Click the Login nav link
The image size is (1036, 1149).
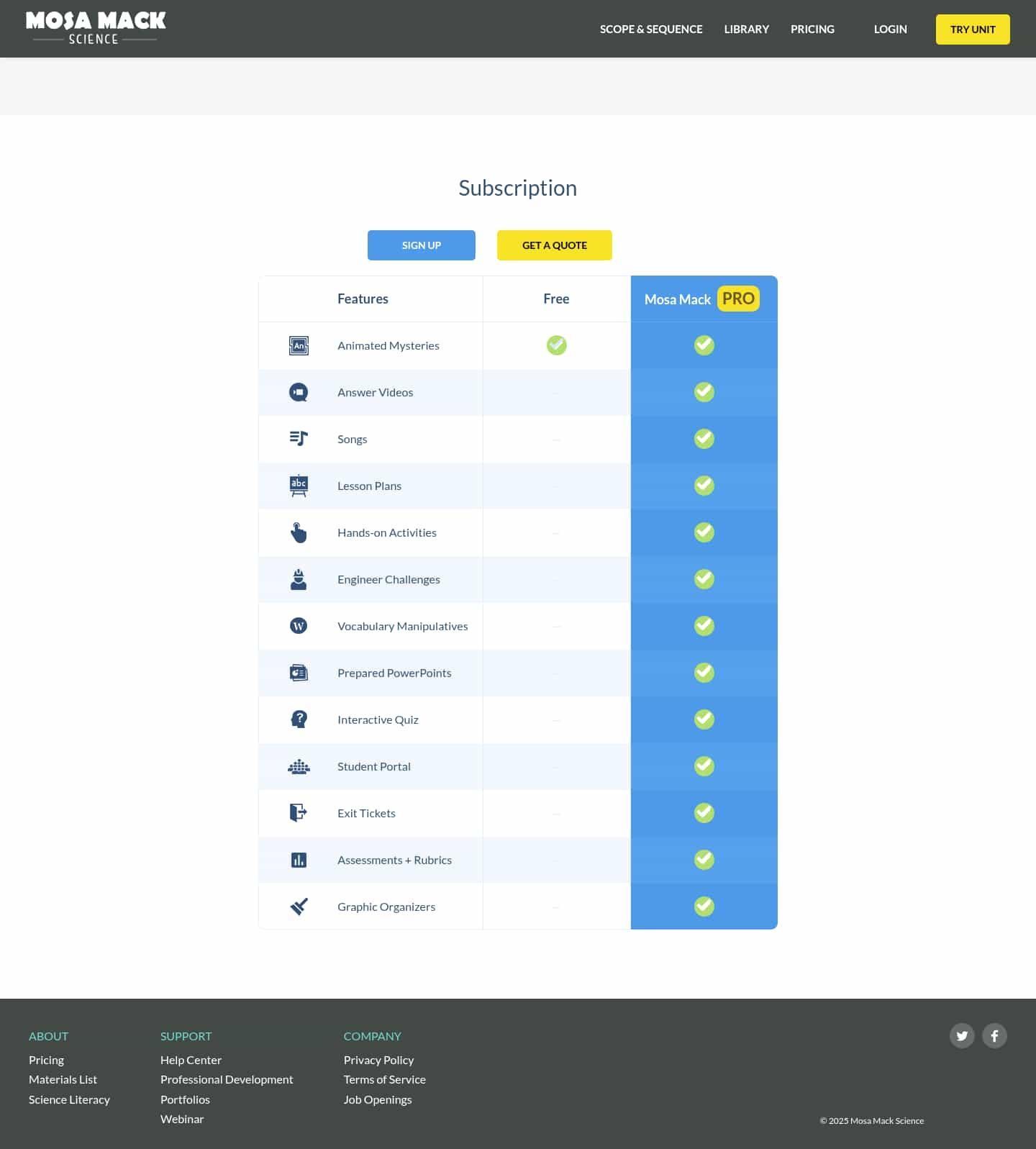891,29
